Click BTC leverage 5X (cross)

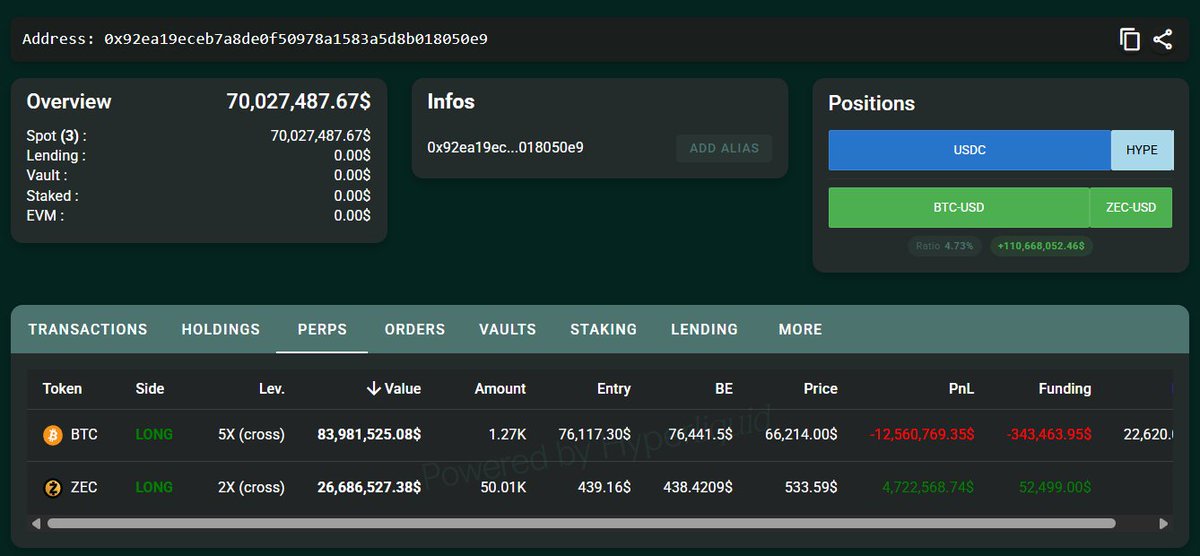(251, 435)
